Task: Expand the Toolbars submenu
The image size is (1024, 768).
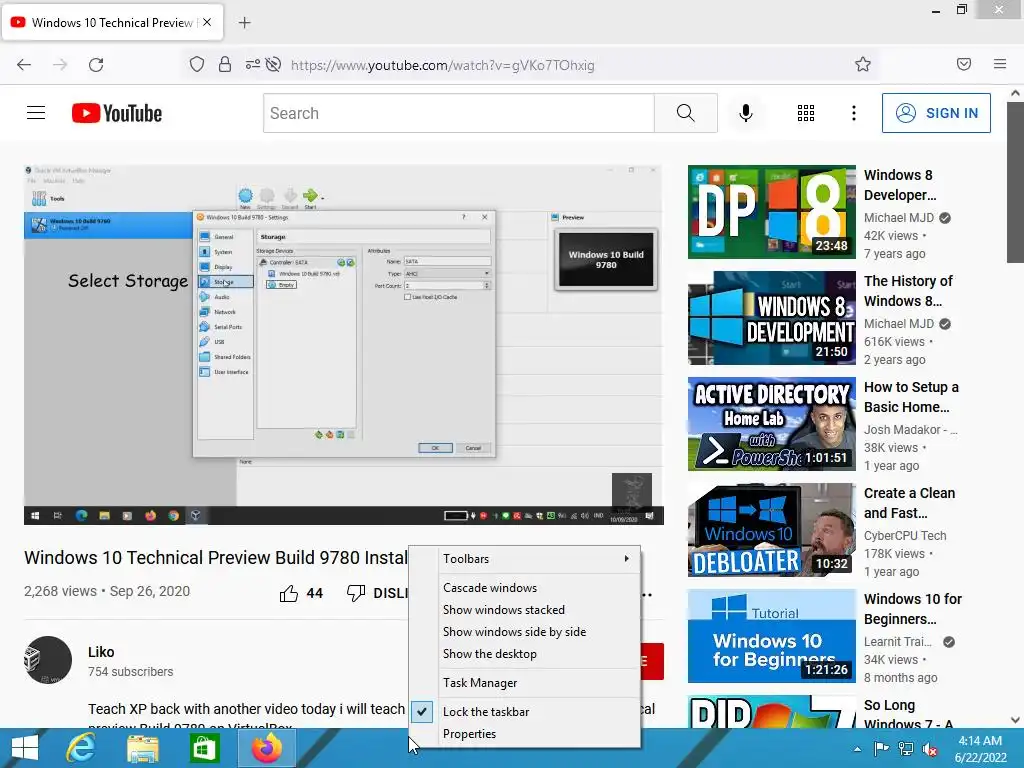Action: click(x=525, y=558)
